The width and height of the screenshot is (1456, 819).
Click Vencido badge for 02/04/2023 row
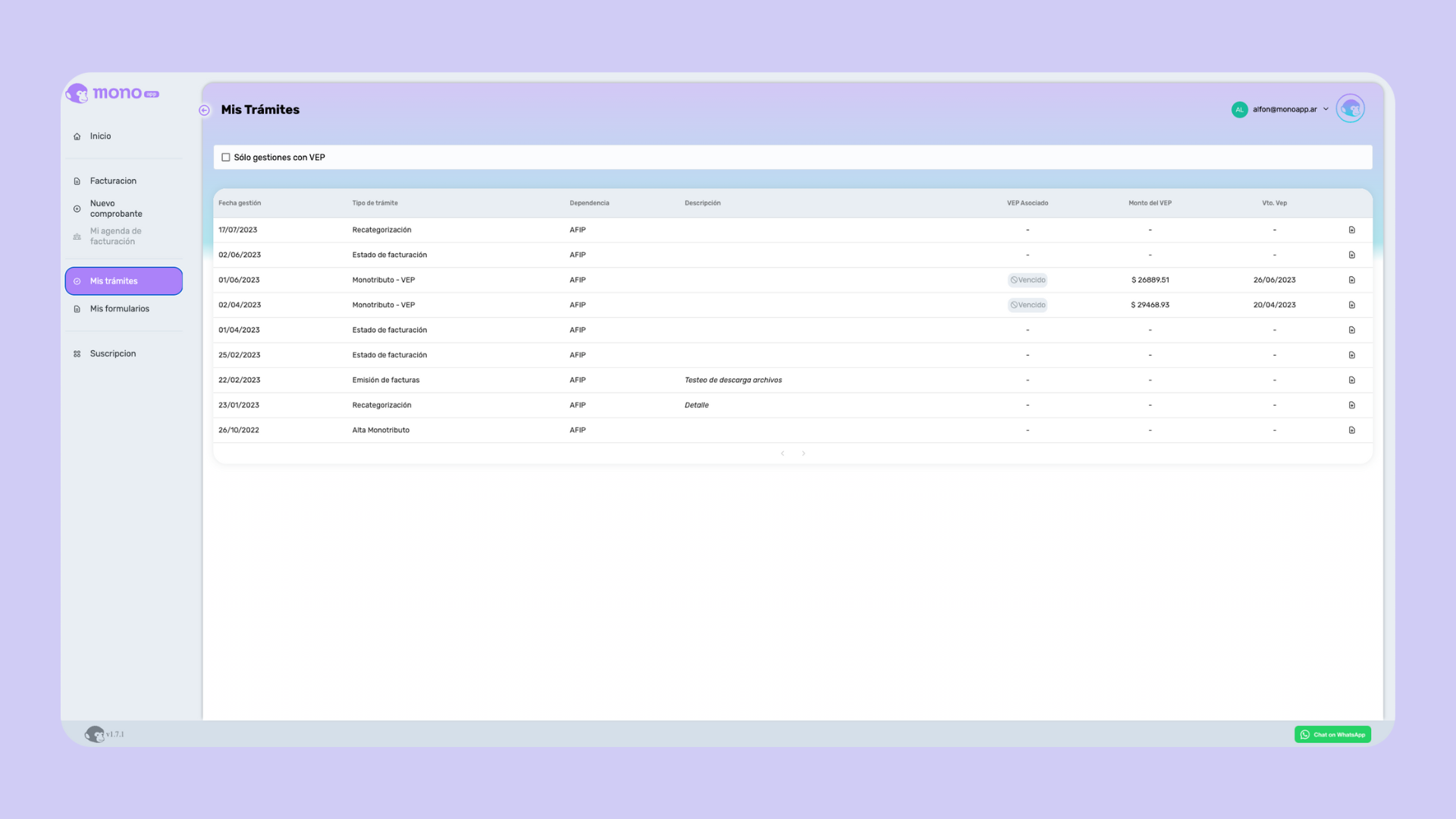(1028, 305)
